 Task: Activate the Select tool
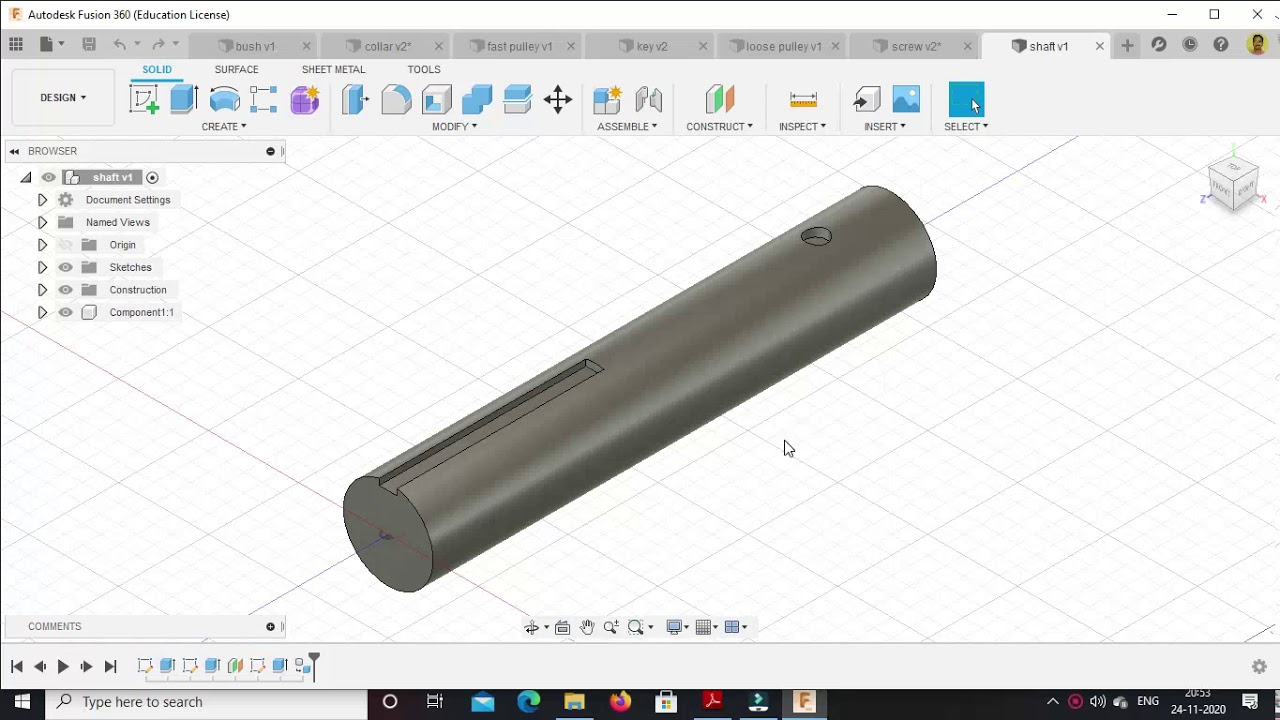(966, 99)
